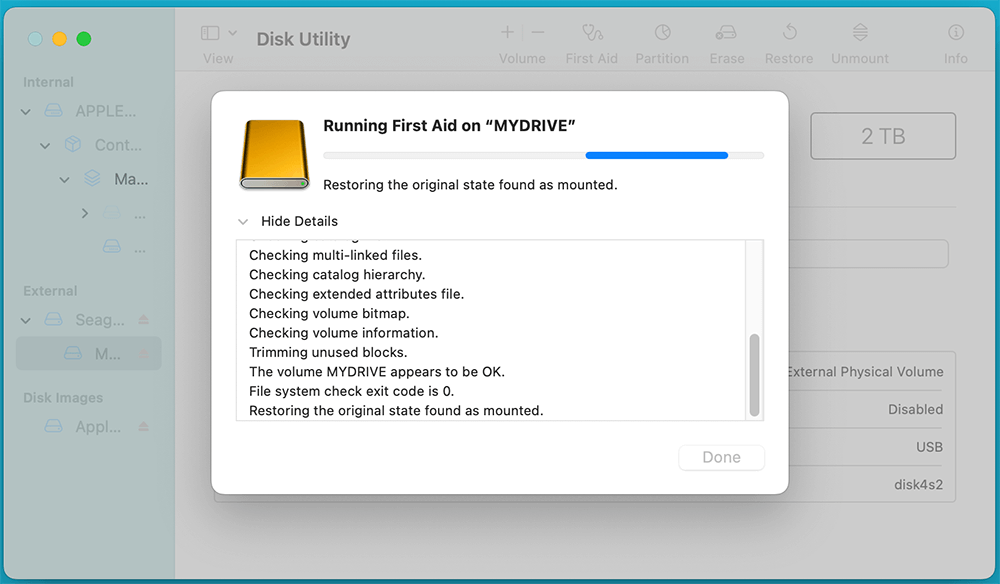Click the add volume plus icon
The height and width of the screenshot is (584, 1000).
coord(508,33)
